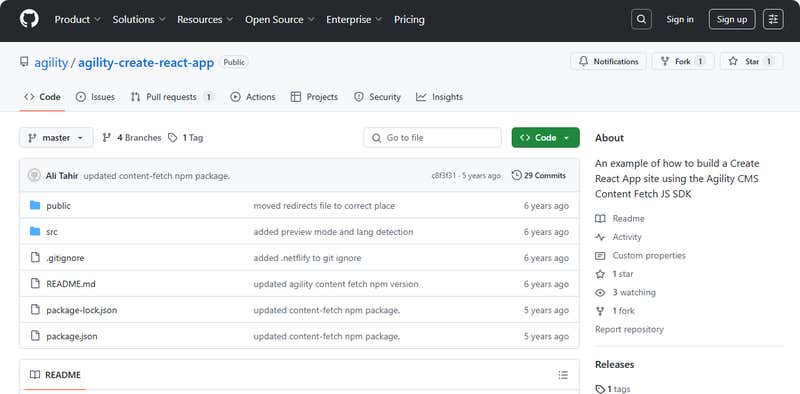The width and height of the screenshot is (800, 394).
Task: Open the README.md file
Action: pos(71,284)
